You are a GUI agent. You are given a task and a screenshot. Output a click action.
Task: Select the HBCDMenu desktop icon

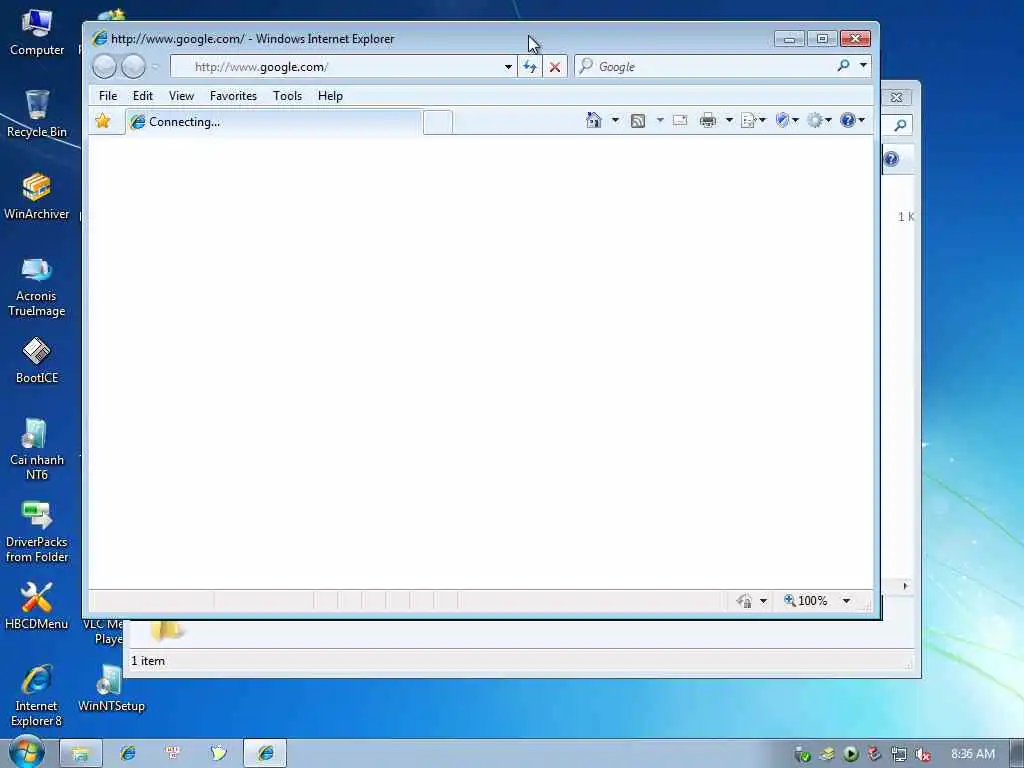pyautogui.click(x=37, y=606)
